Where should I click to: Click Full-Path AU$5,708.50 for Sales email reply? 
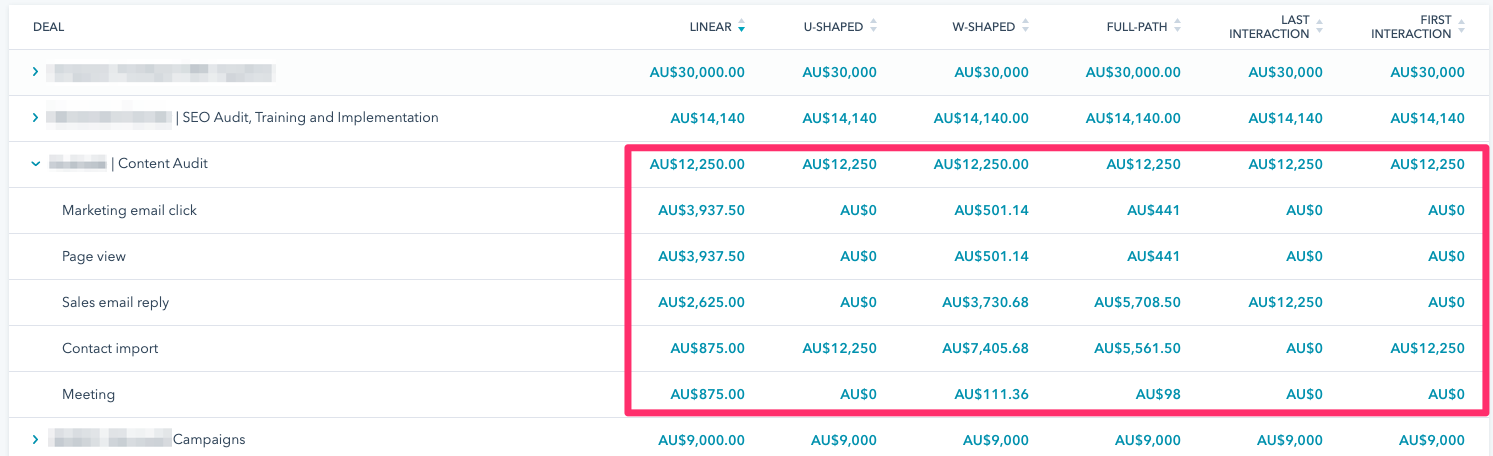click(1137, 302)
